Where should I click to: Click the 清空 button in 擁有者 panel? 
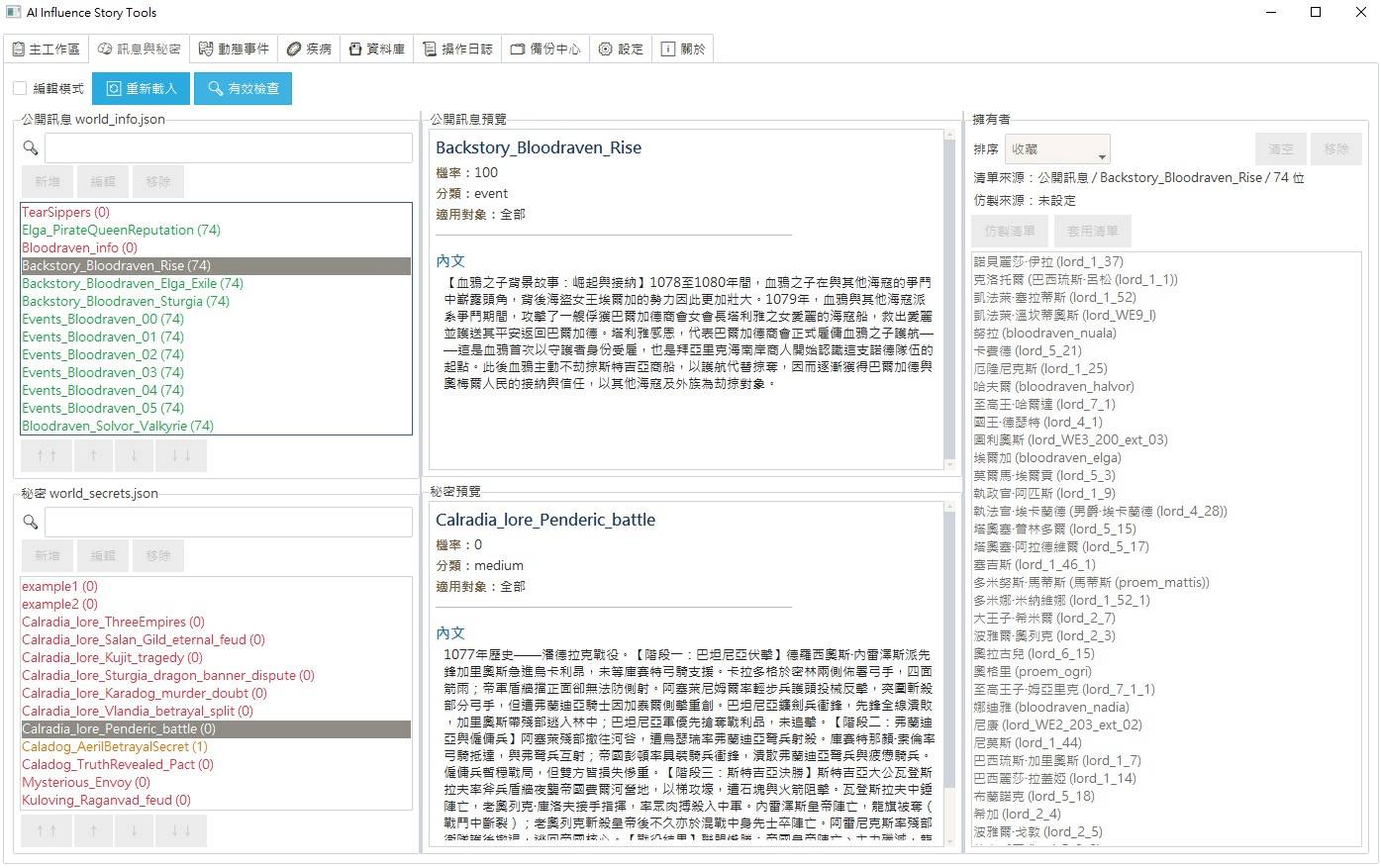1281,148
